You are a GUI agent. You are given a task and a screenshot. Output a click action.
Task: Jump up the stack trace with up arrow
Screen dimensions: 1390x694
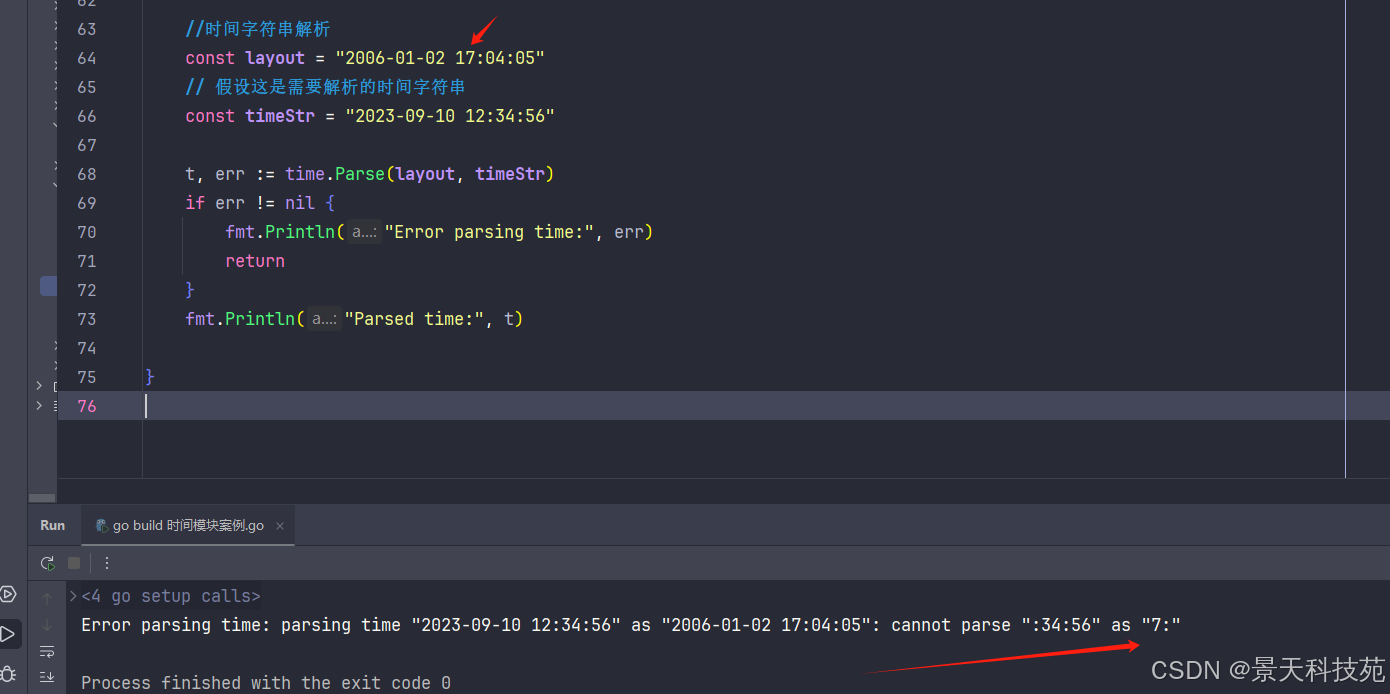47,599
